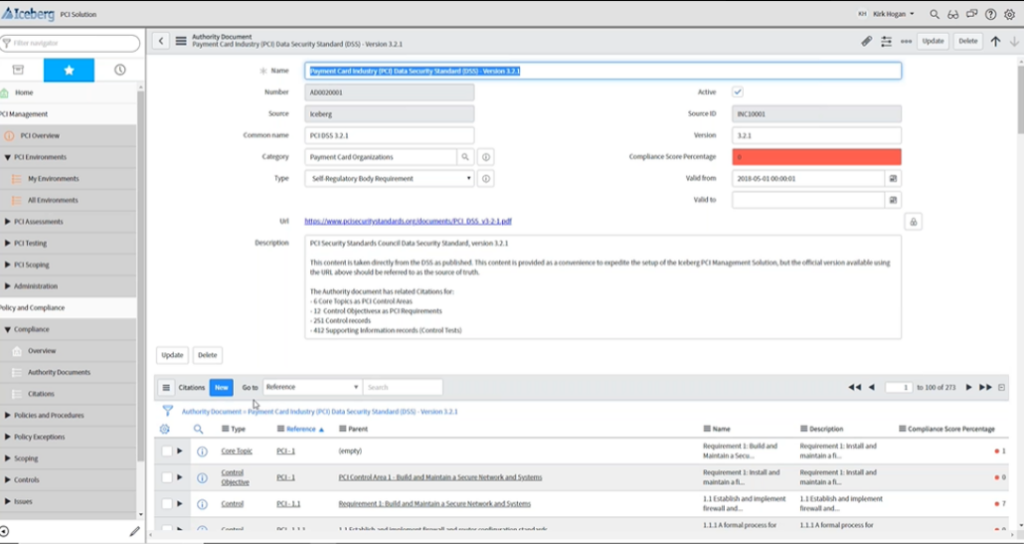Open the Go to Reference dropdown
This screenshot has height=544, width=1024.
click(312, 387)
